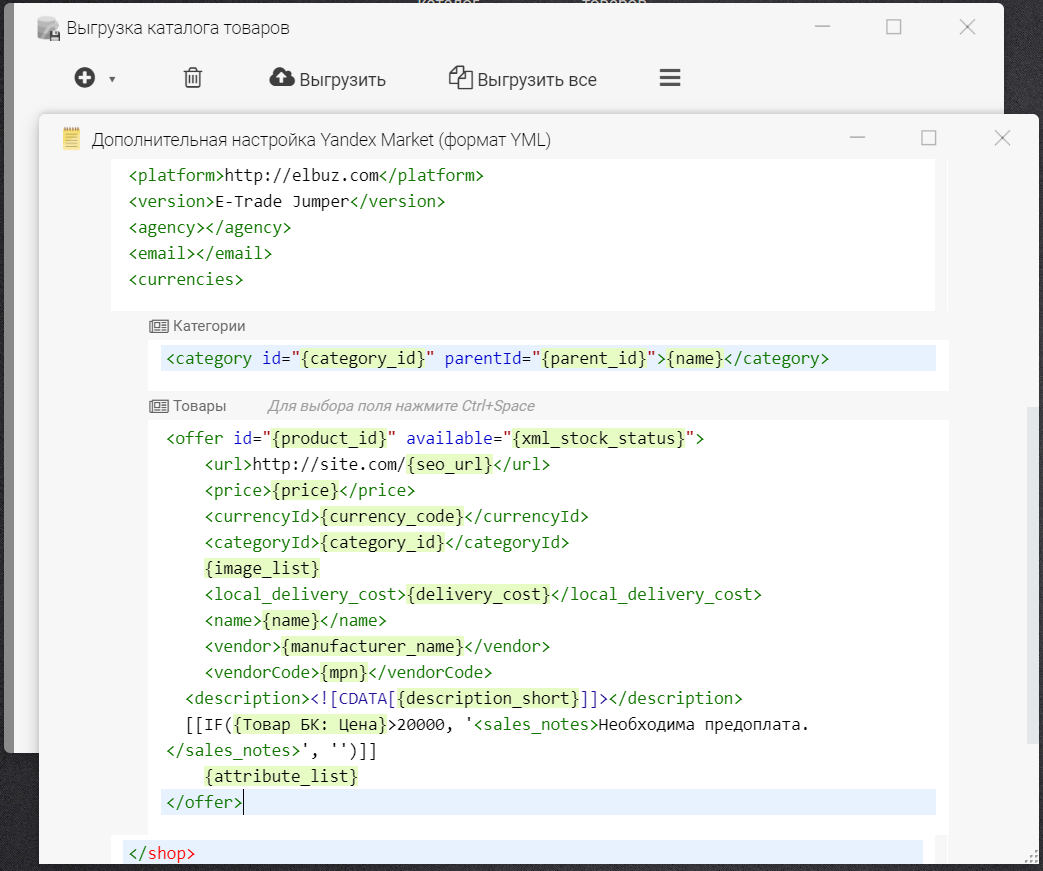
Task: Click the Товары section icon
Action: pos(158,406)
